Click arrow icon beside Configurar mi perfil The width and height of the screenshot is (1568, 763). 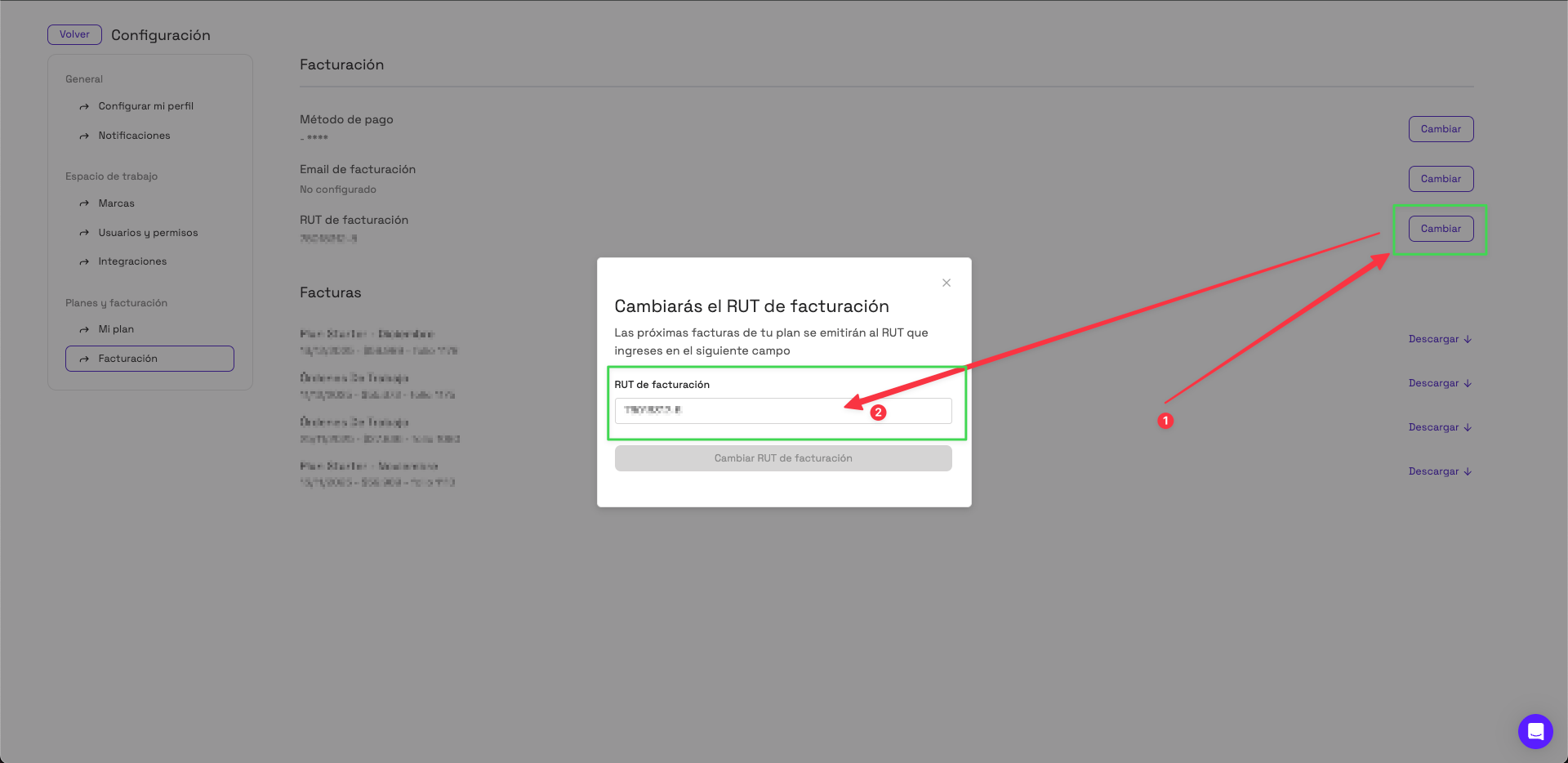[84, 107]
